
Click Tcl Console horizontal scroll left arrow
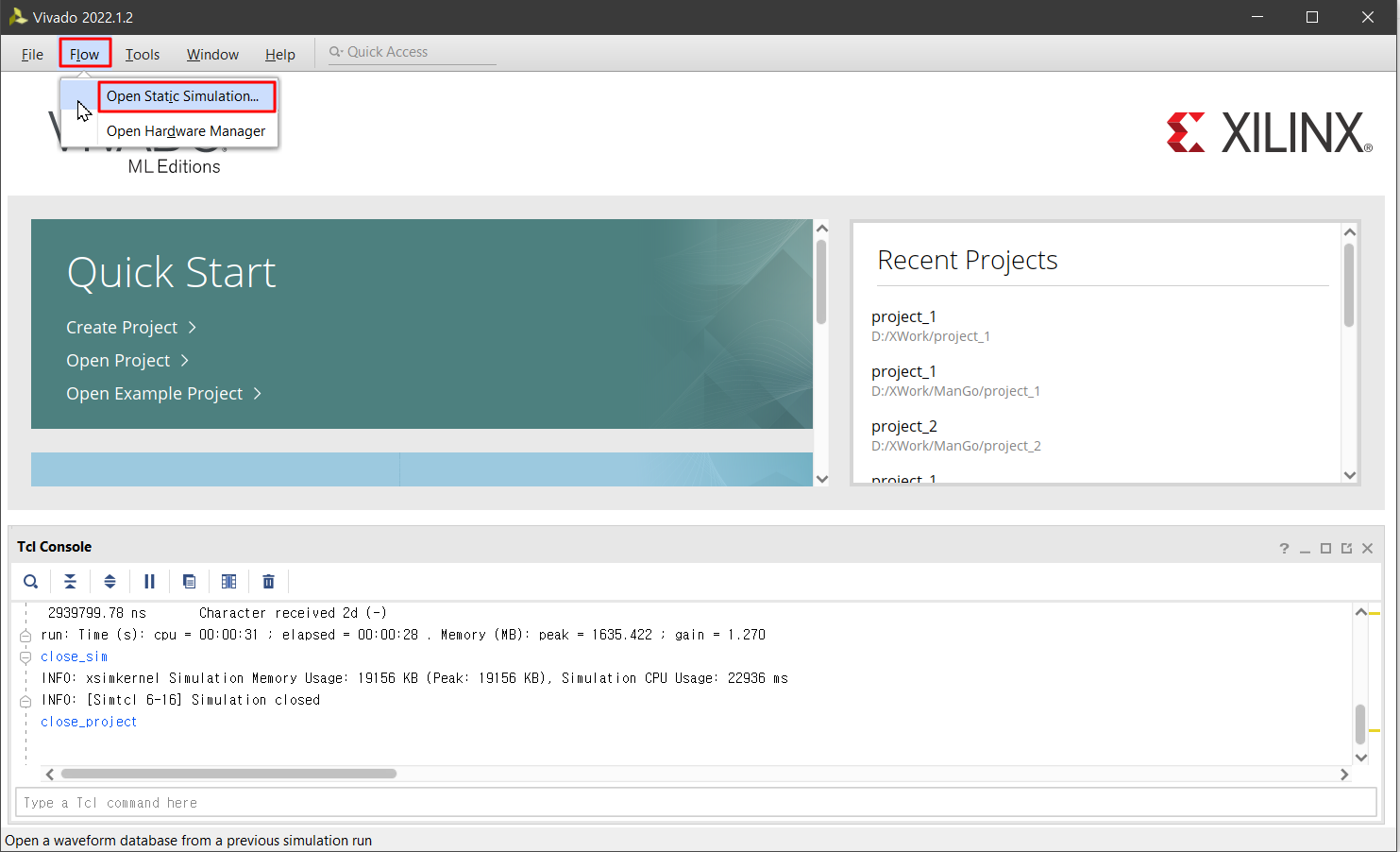(50, 775)
